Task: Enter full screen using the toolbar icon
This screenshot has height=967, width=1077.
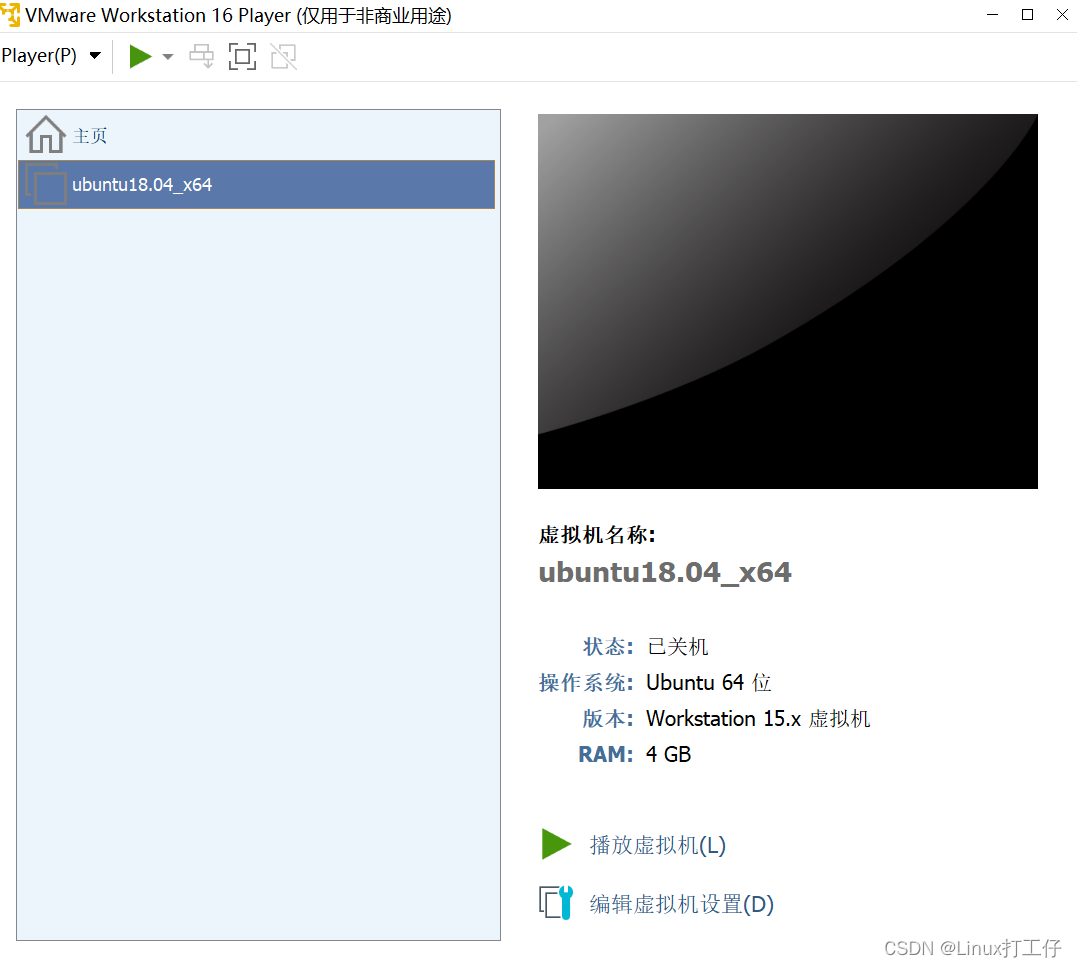Action: [x=242, y=56]
